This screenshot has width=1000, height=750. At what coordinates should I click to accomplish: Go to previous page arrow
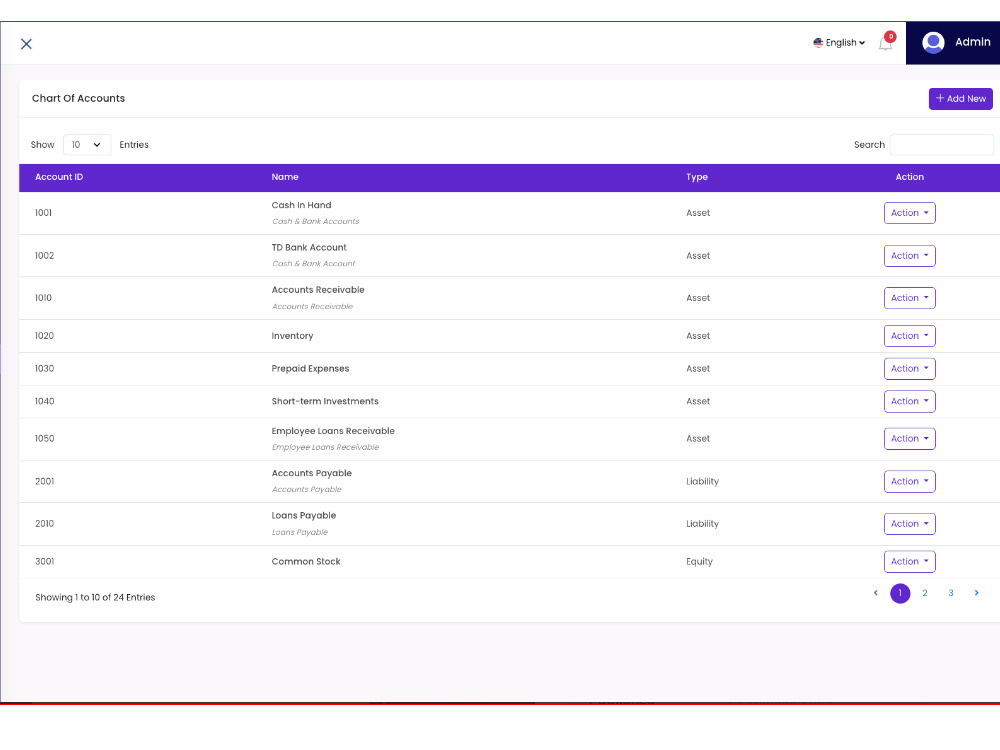pos(876,593)
